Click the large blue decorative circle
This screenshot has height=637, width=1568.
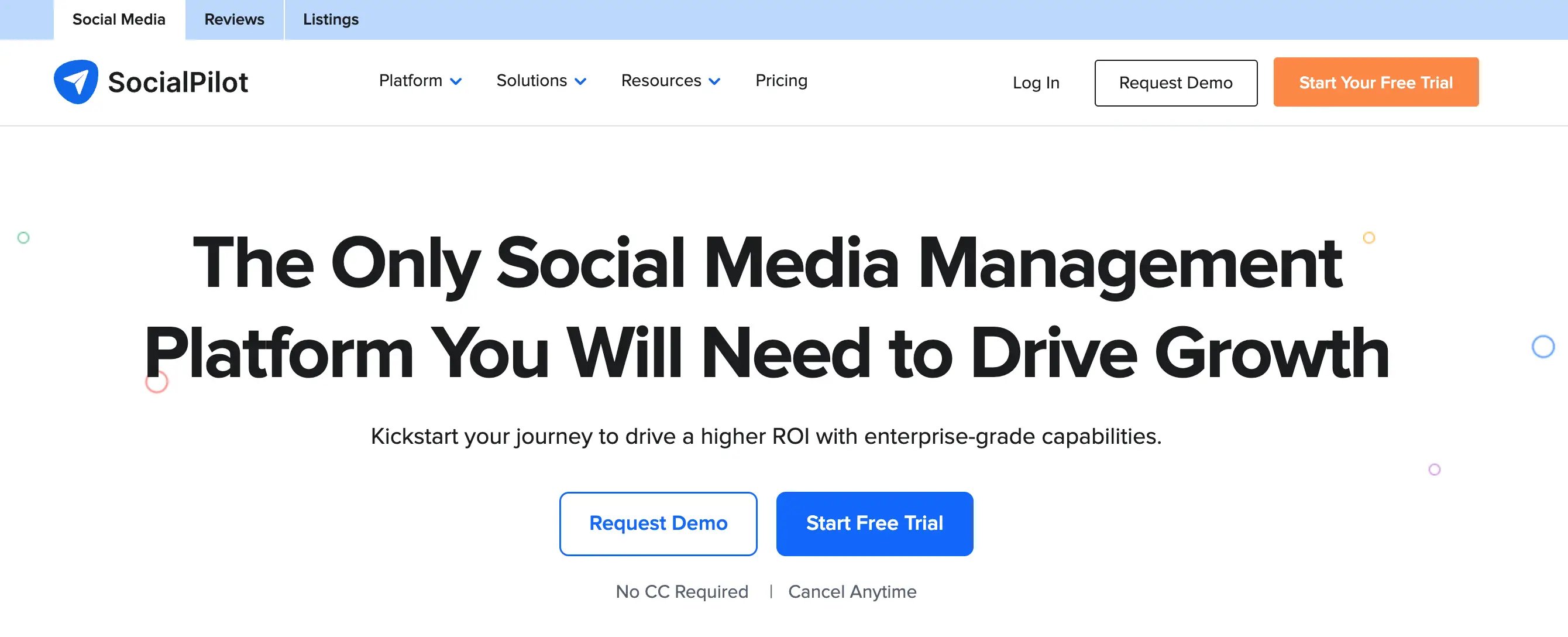1542,347
